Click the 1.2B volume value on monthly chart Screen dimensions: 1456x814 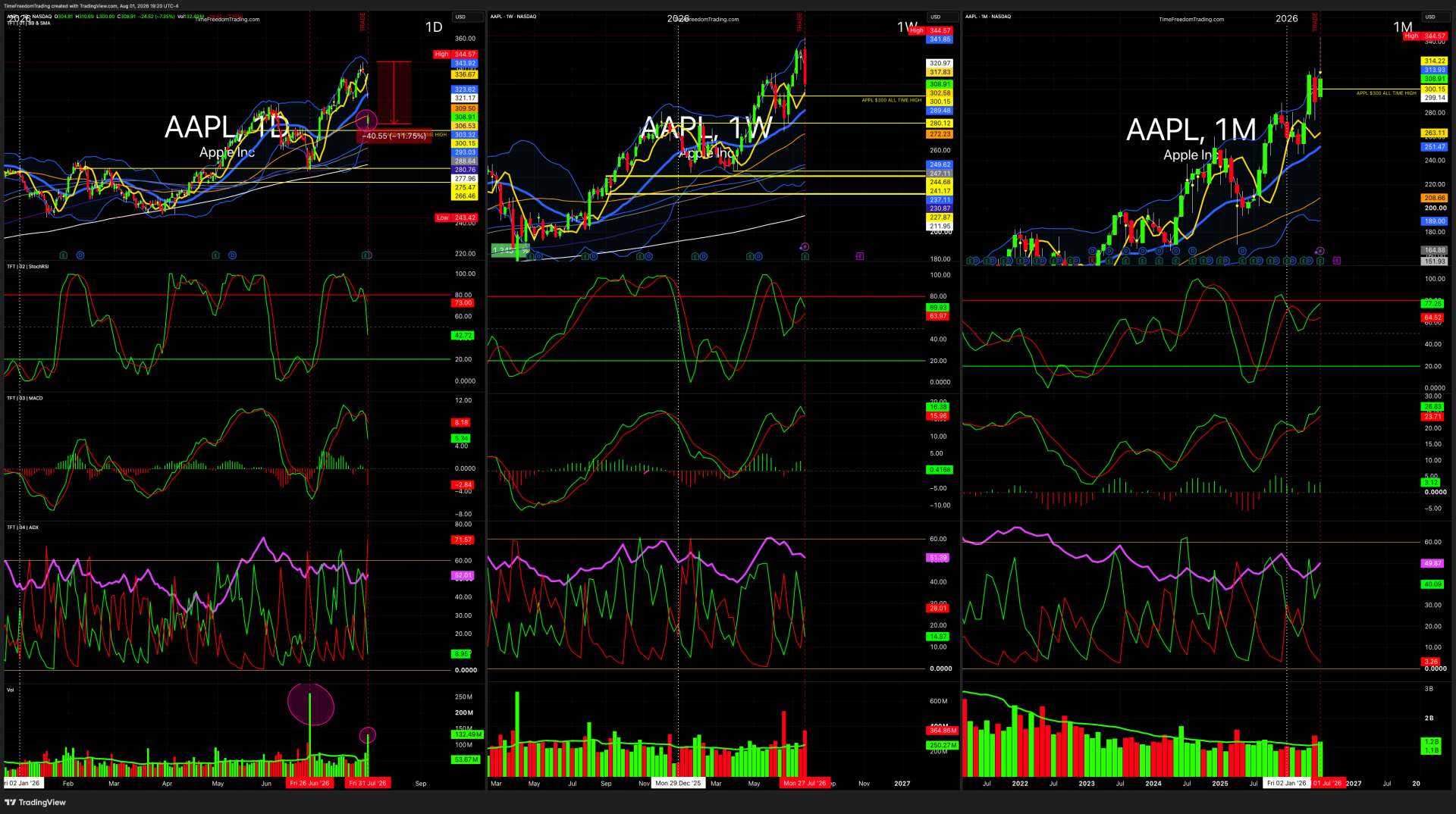1431,742
